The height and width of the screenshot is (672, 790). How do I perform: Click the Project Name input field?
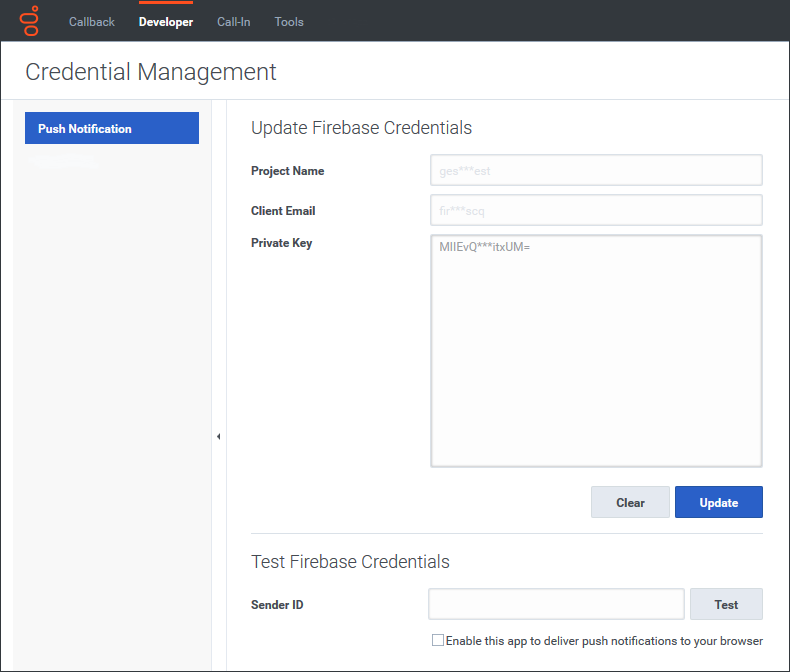click(596, 171)
